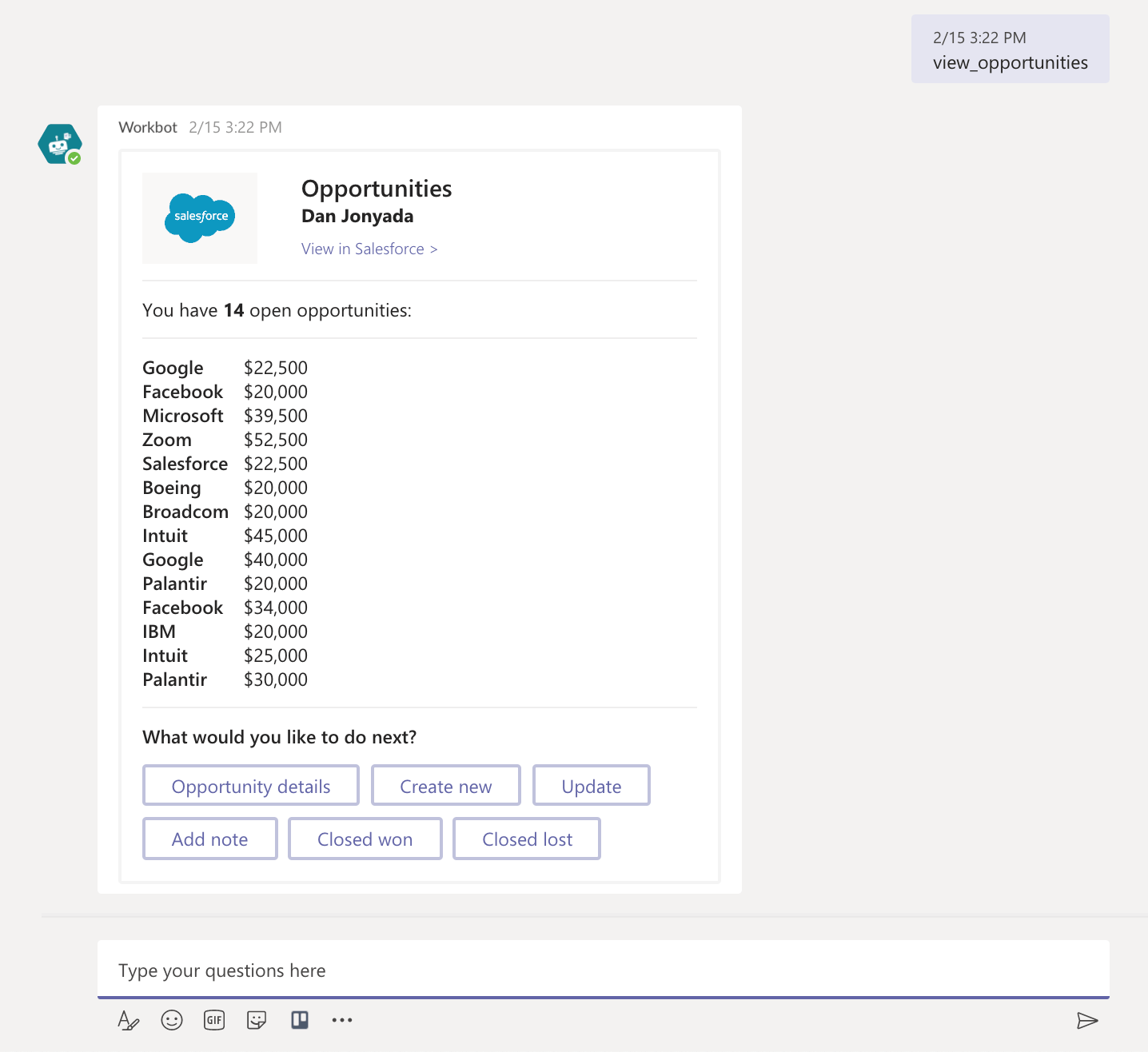Open the View in Salesforce link
Image resolution: width=1148 pixels, height=1052 pixels.
coord(369,249)
